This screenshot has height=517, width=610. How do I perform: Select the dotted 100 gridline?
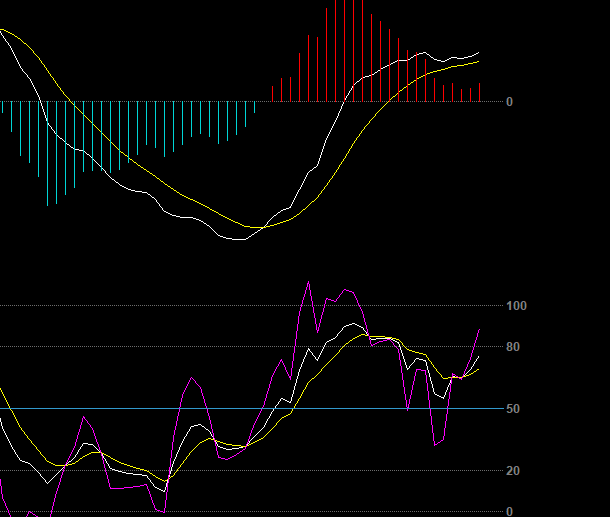pyautogui.click(x=150, y=306)
